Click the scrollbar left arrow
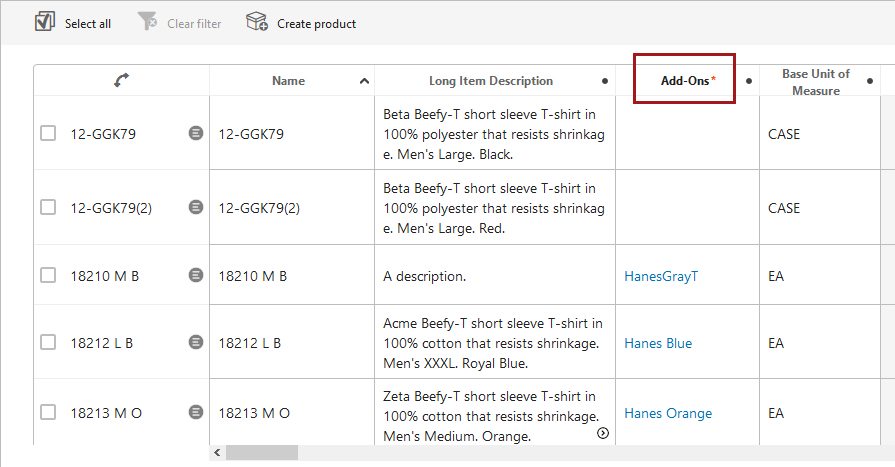895x467 pixels. [x=218, y=453]
